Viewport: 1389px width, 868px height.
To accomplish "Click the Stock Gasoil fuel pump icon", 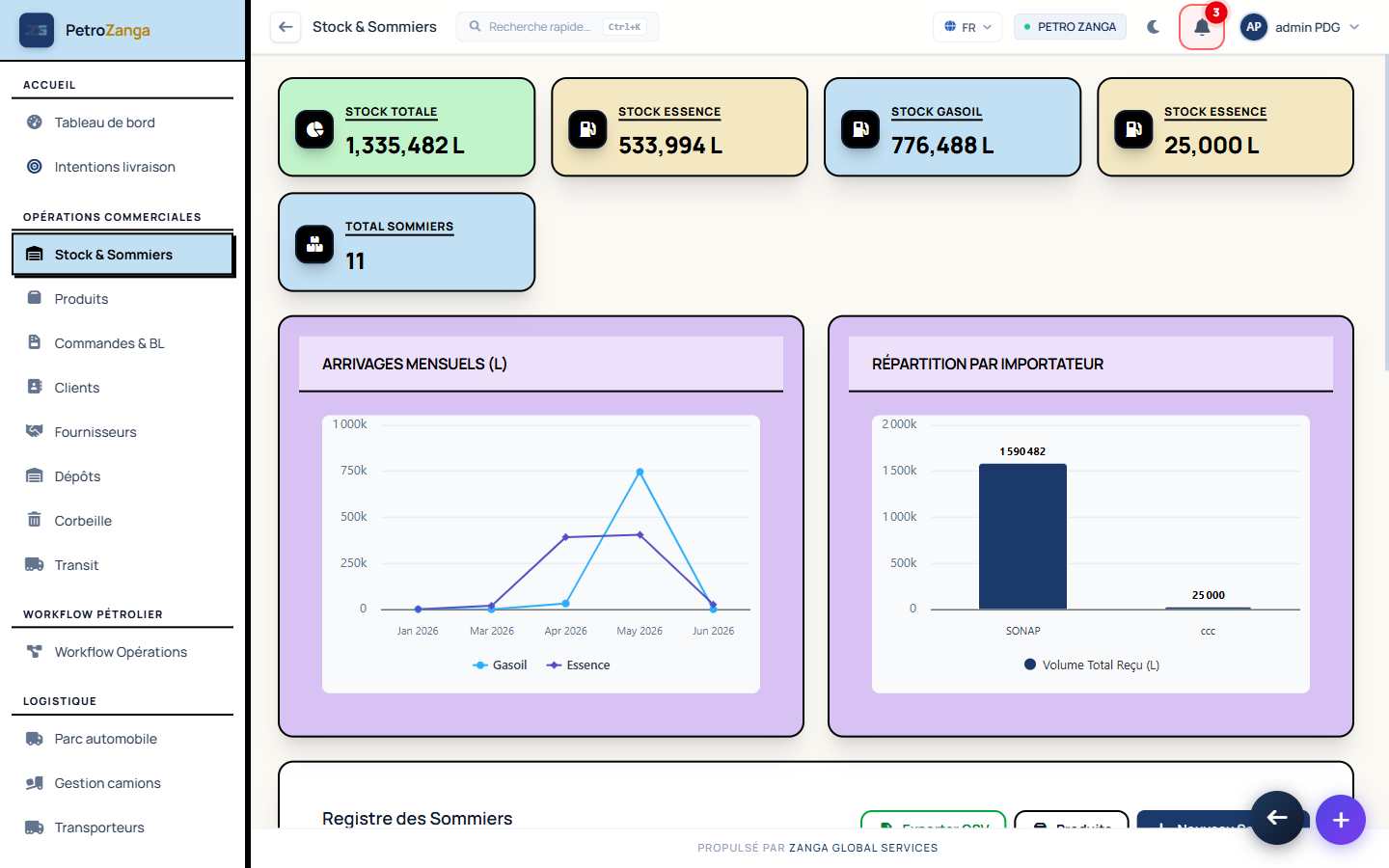I will click(860, 128).
